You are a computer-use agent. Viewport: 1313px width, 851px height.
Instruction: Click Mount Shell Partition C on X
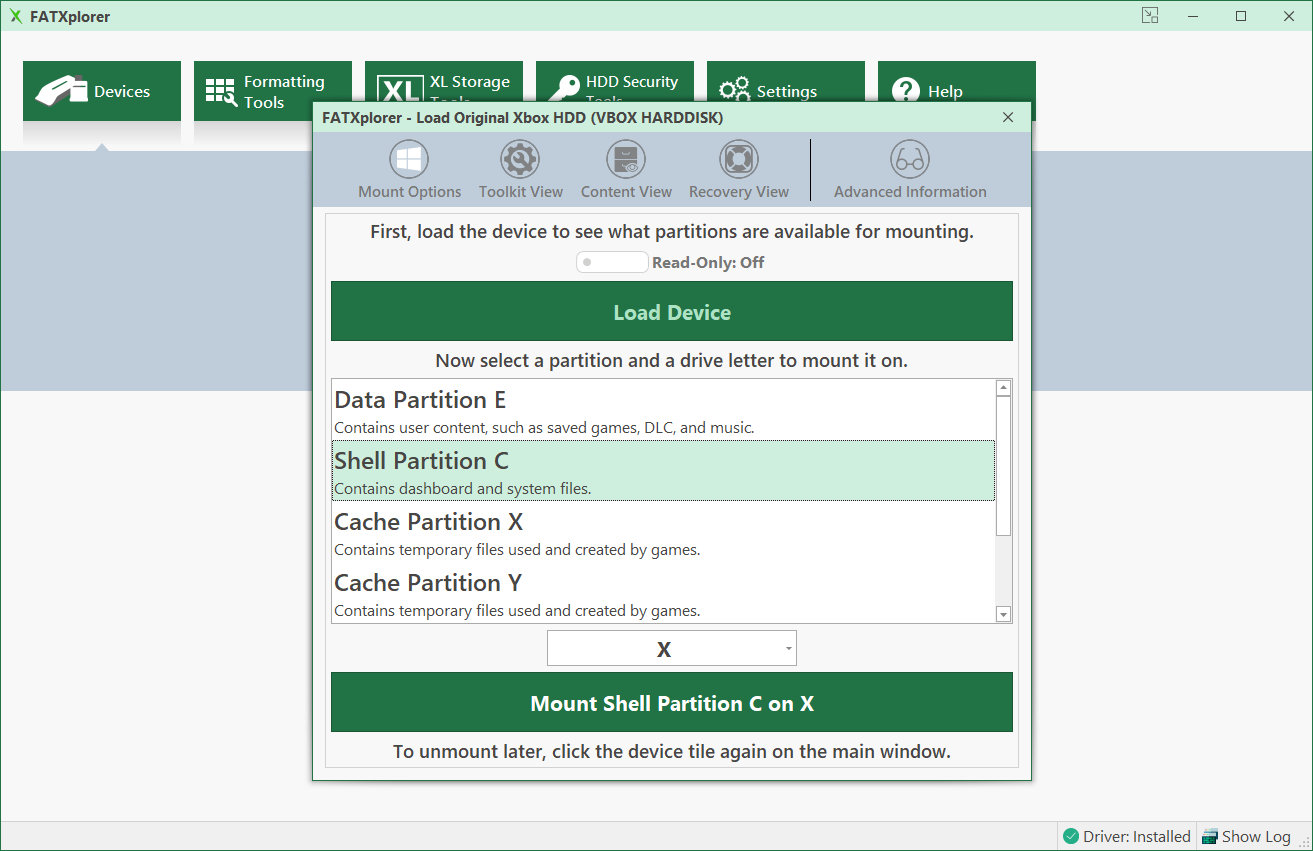(x=672, y=702)
